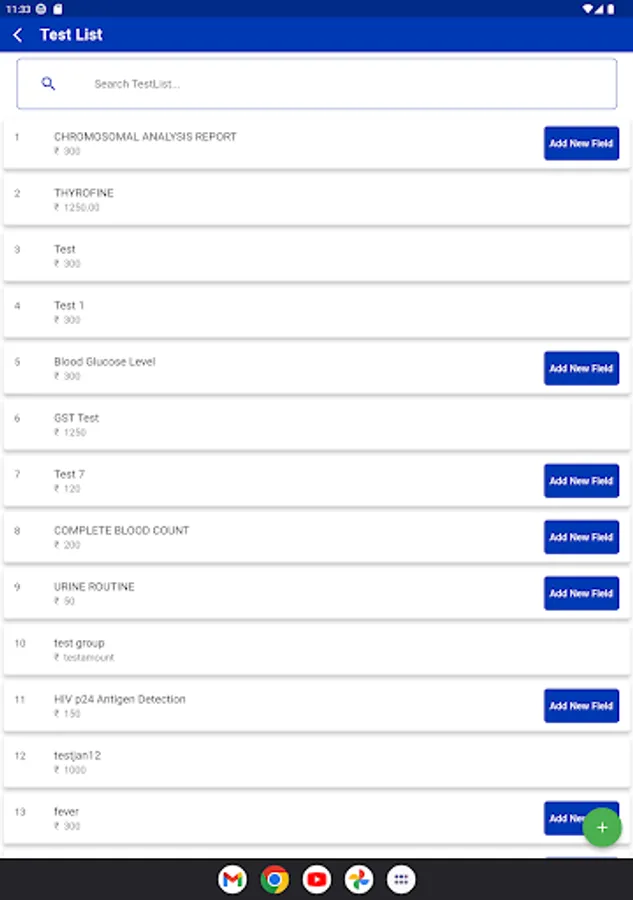The height and width of the screenshot is (900, 633).
Task: Launch Chrome from the taskbar
Action: (x=274, y=879)
